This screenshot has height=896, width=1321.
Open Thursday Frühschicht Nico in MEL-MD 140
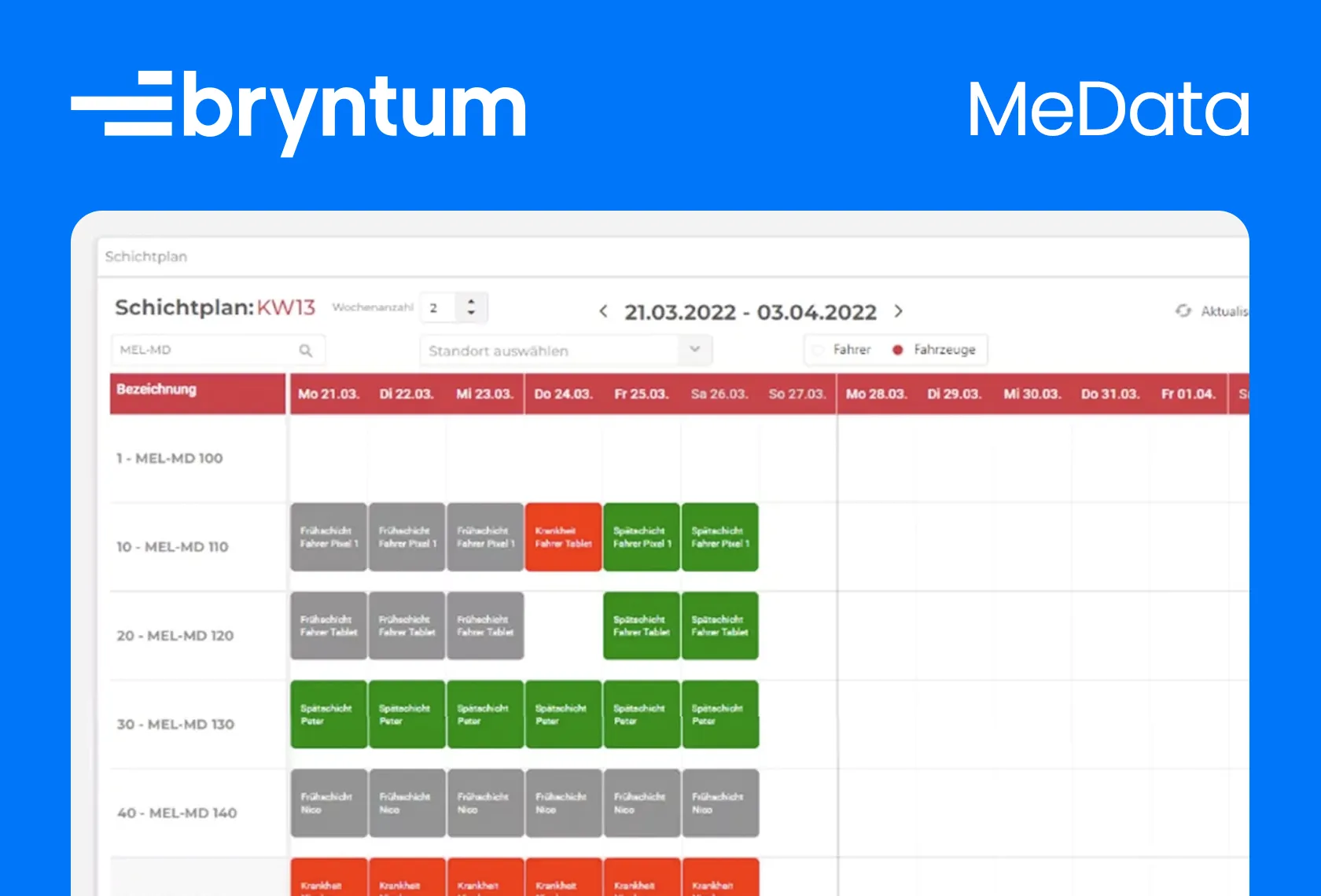click(x=563, y=803)
